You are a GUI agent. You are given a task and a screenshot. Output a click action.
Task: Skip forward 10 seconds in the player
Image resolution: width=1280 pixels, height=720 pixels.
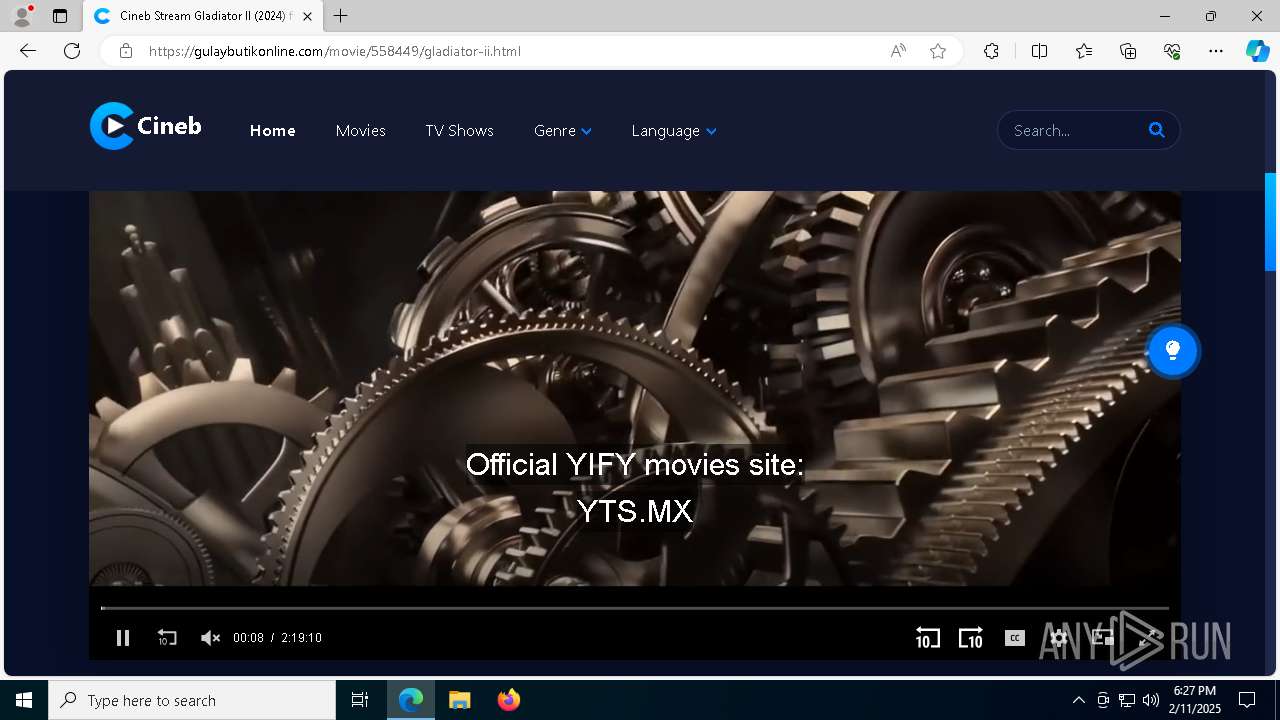pos(971,638)
